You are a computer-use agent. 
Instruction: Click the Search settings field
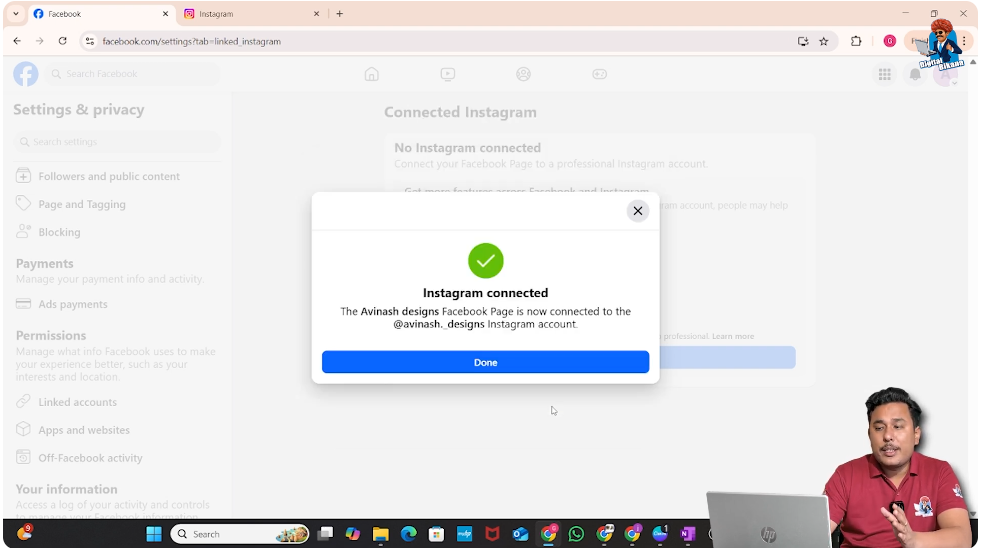117,142
